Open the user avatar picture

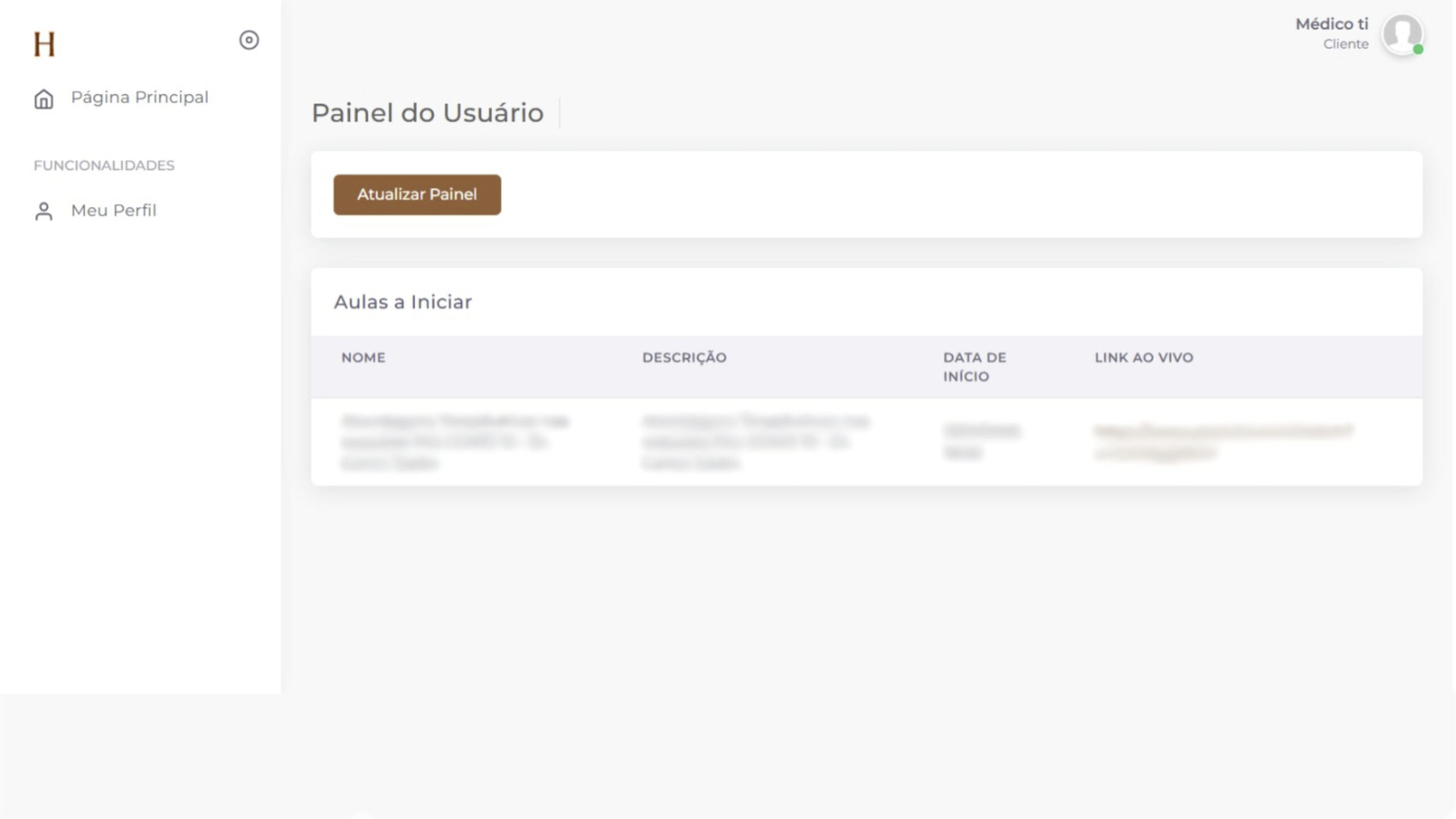tap(1401, 34)
